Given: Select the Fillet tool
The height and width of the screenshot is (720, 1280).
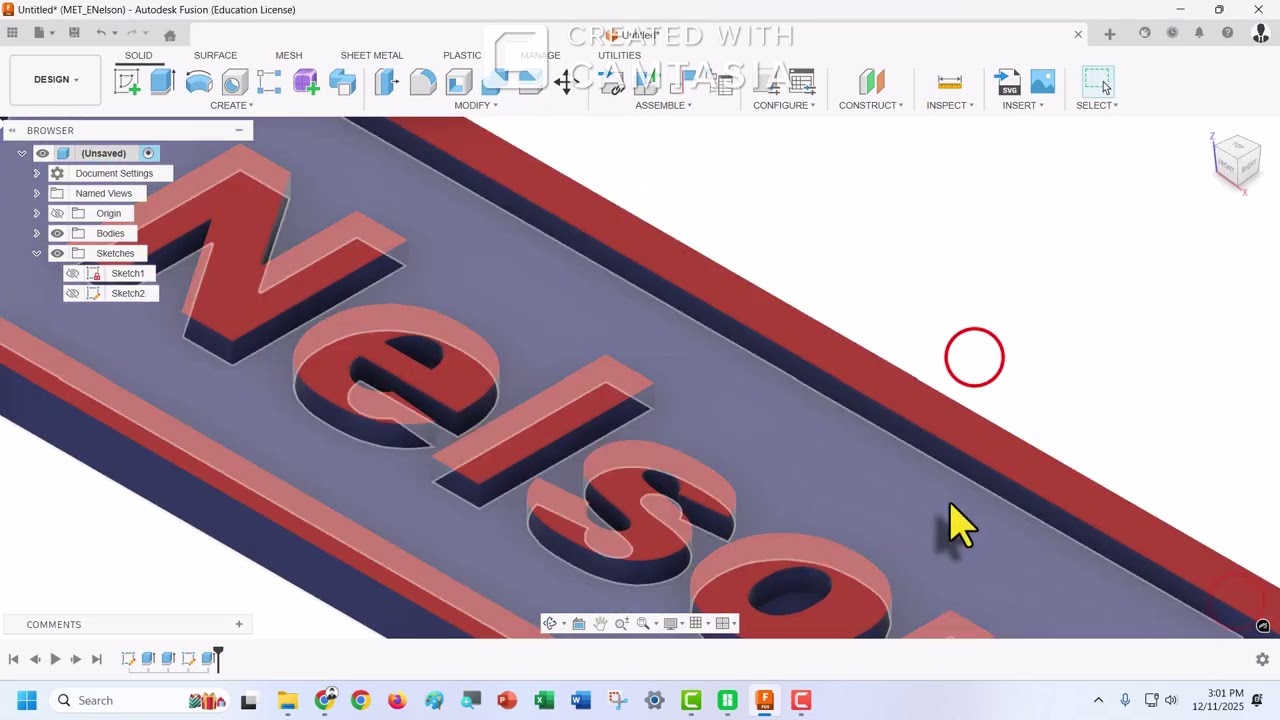Looking at the screenshot, I should pos(423,81).
